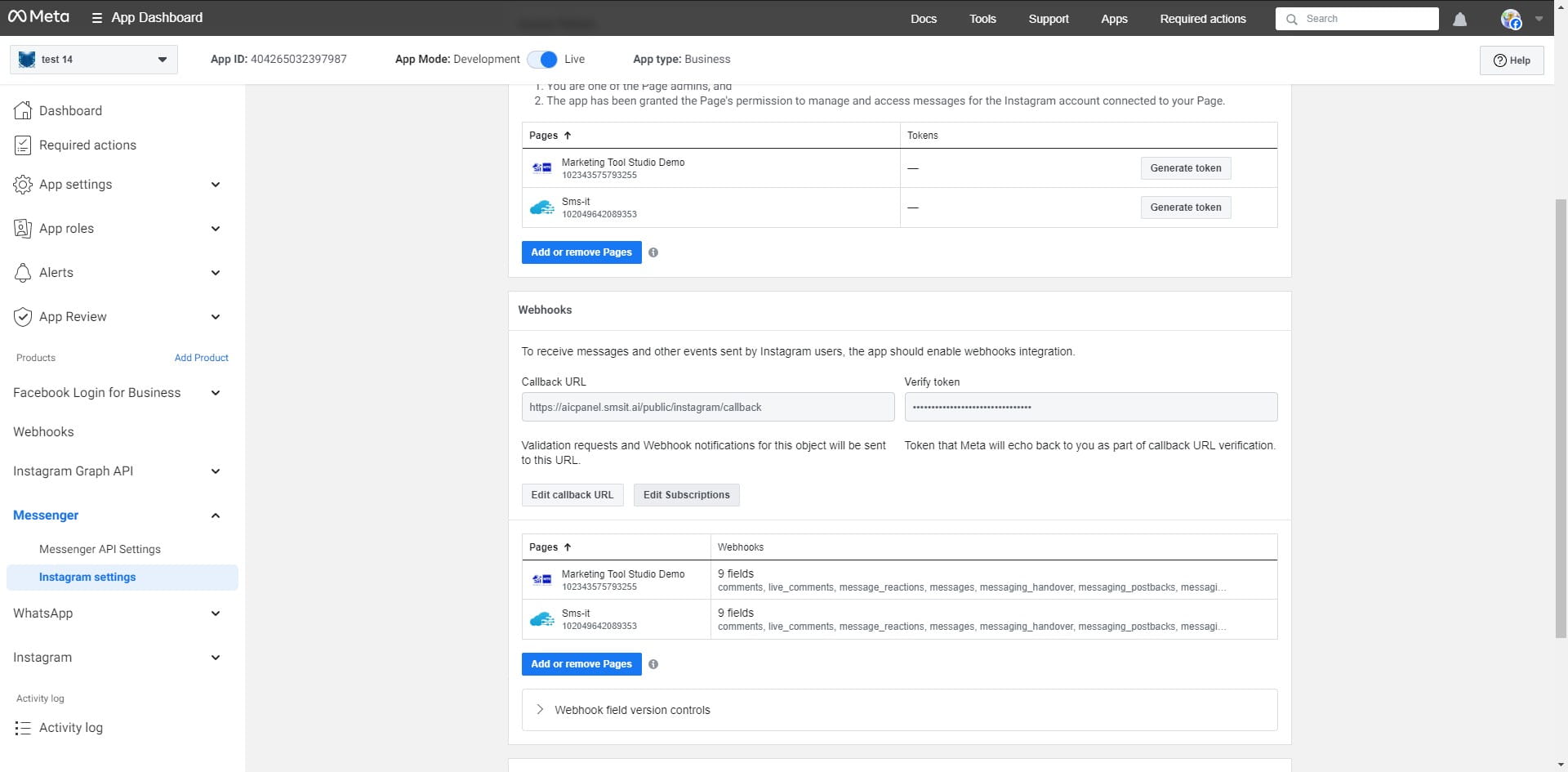Select the App Review badge icon
The height and width of the screenshot is (772, 1568).
point(23,316)
